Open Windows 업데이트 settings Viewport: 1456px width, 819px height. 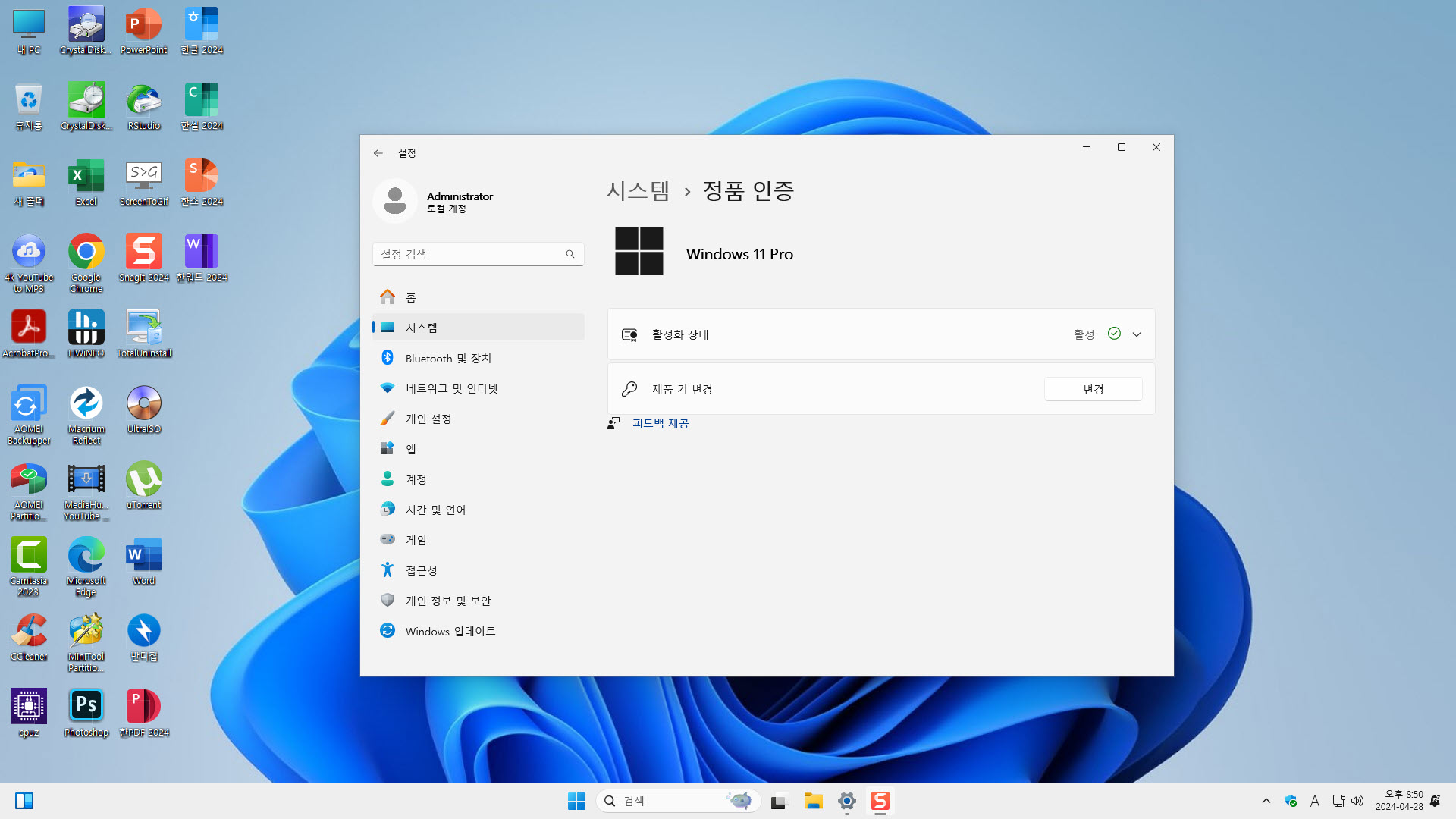coord(479,631)
